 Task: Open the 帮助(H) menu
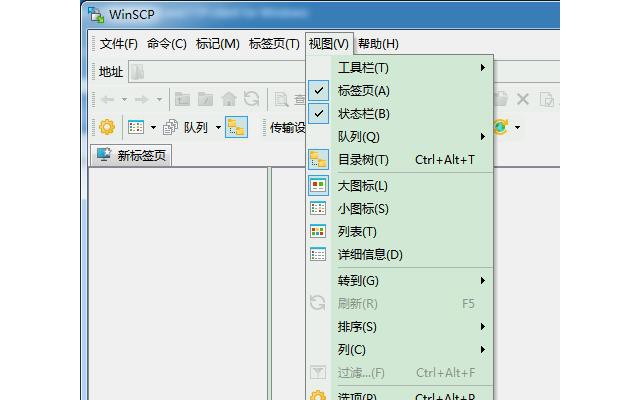click(x=378, y=44)
